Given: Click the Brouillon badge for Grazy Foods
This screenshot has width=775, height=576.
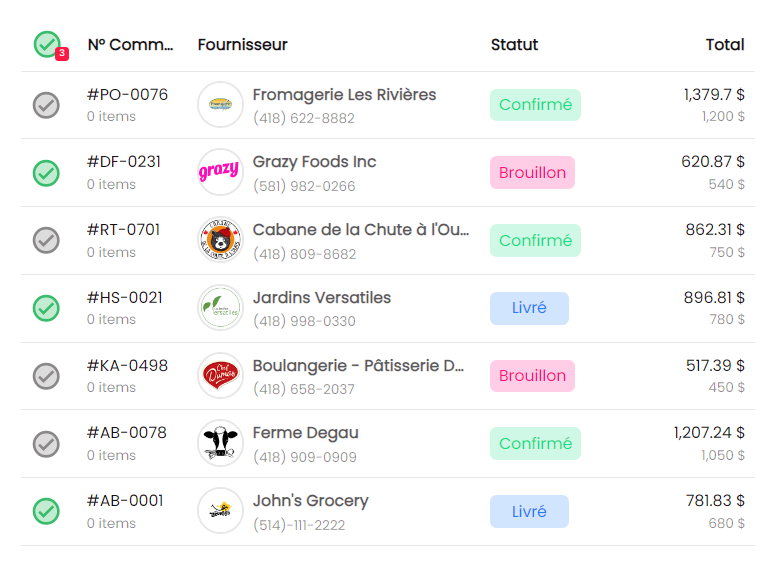Looking at the screenshot, I should pos(532,172).
